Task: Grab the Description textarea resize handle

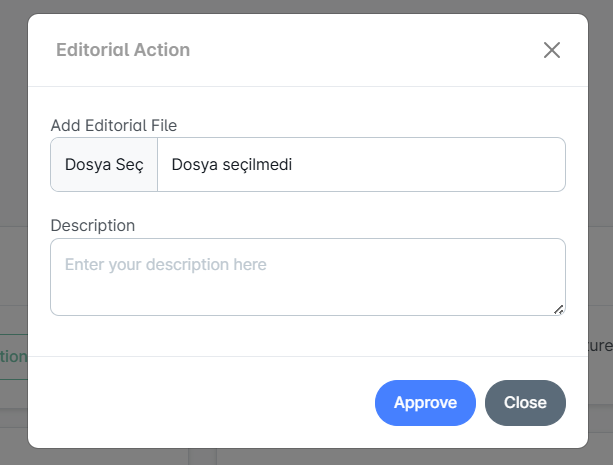Action: pyautogui.click(x=558, y=309)
